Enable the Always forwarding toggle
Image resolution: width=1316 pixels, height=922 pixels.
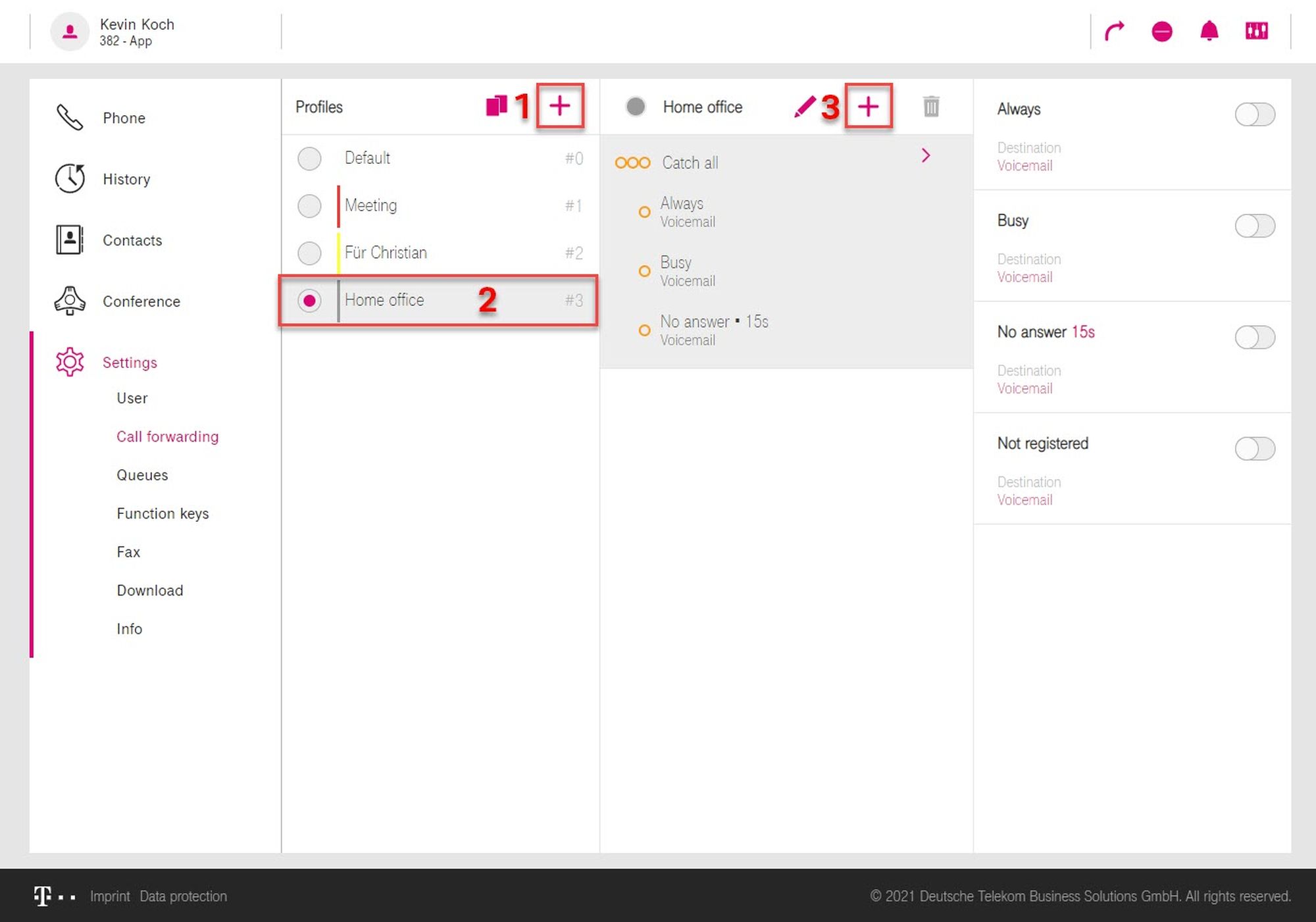tap(1254, 115)
